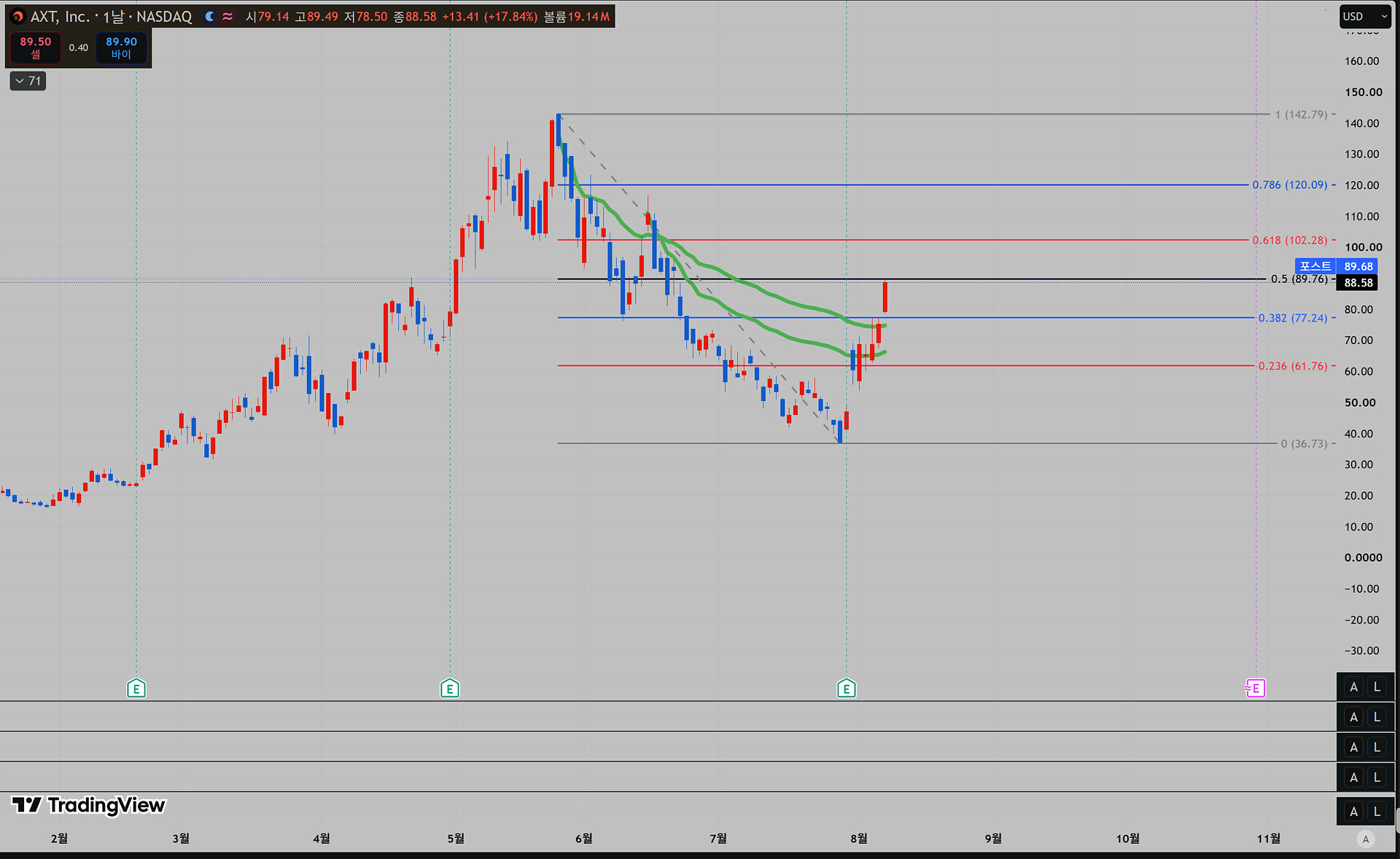Click the AXT company logo icon
The image size is (1400, 859).
[x=18, y=17]
